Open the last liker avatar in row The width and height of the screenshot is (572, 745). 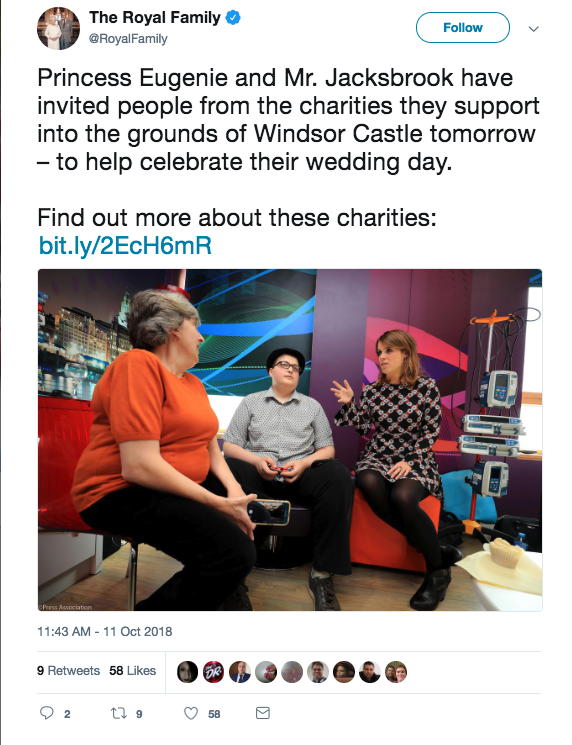pos(395,672)
